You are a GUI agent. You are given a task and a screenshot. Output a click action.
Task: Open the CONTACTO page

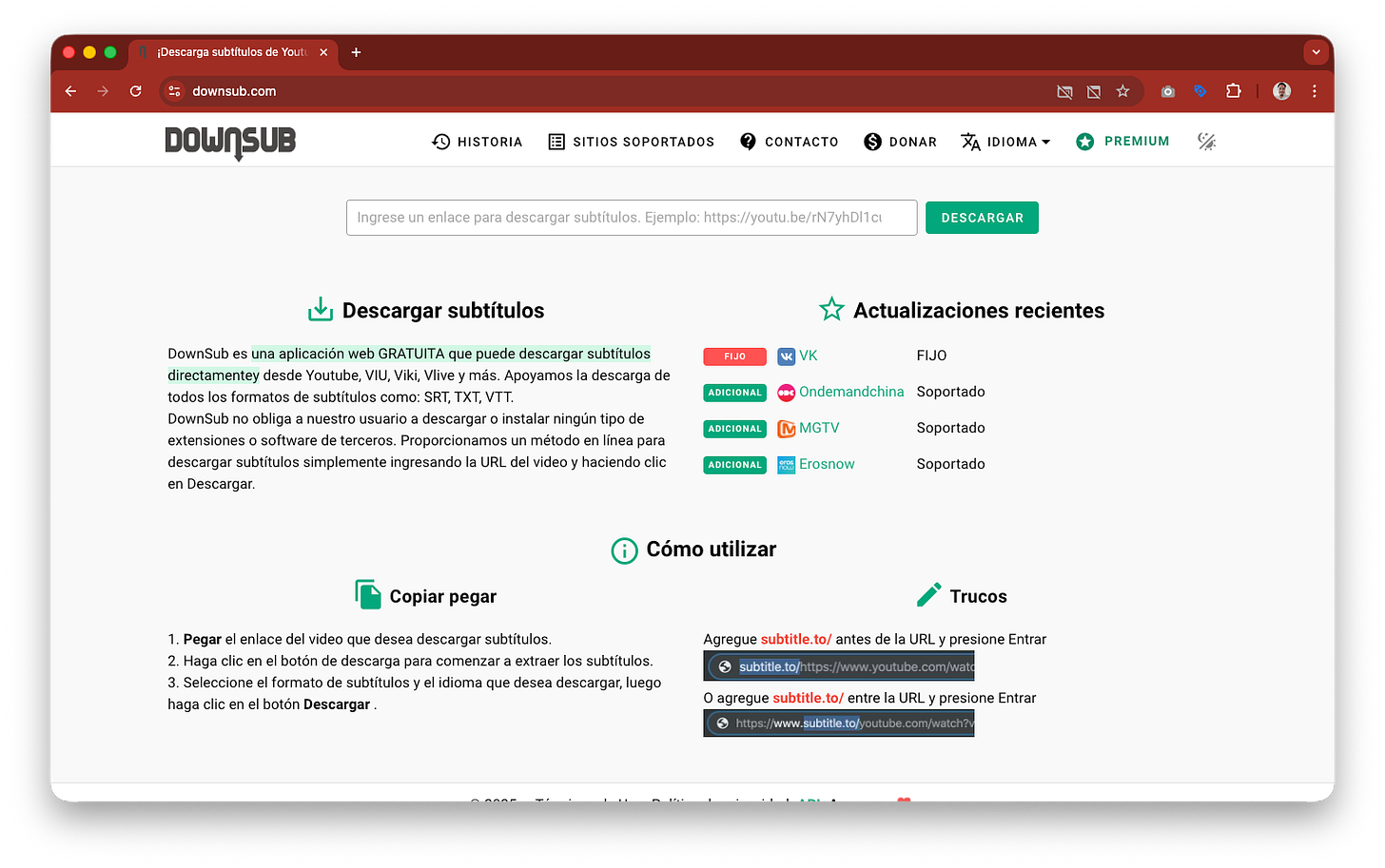click(x=790, y=142)
